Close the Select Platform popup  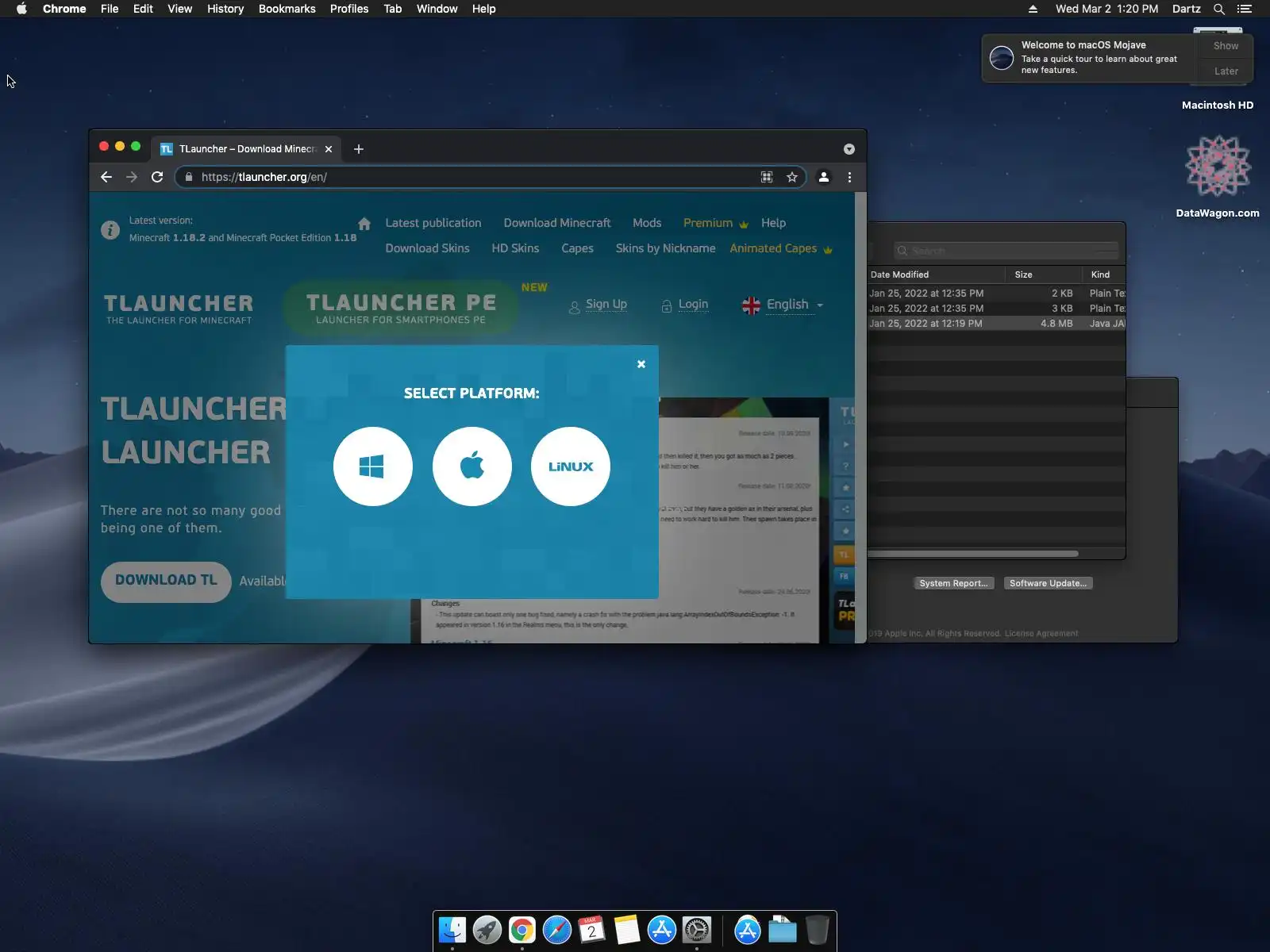point(641,364)
